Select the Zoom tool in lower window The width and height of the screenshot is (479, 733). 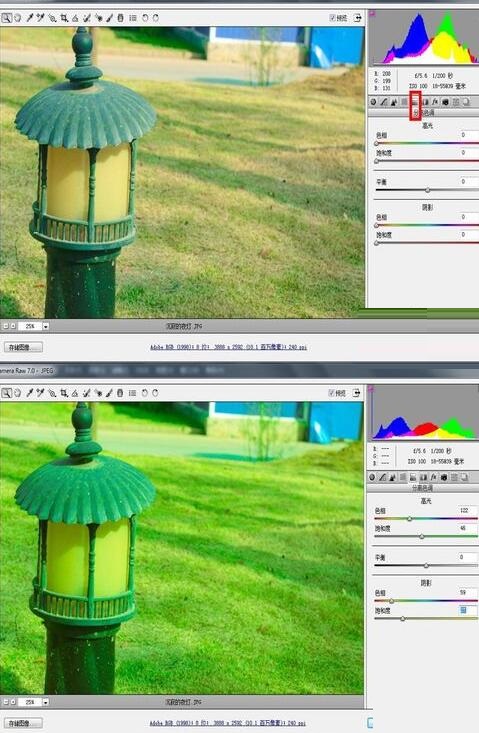6,393
